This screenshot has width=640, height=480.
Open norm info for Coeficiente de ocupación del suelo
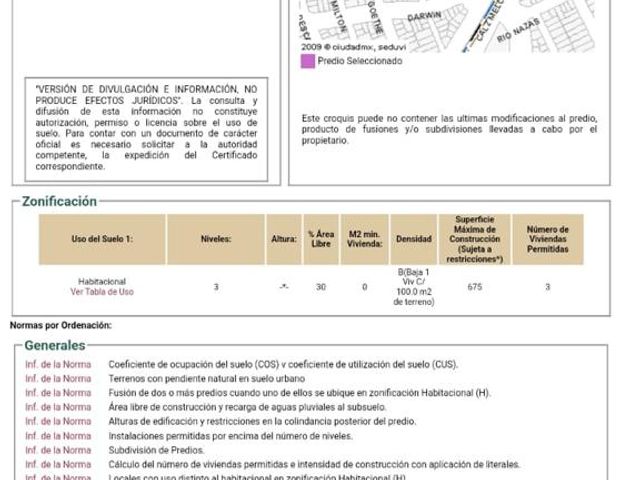pos(58,364)
